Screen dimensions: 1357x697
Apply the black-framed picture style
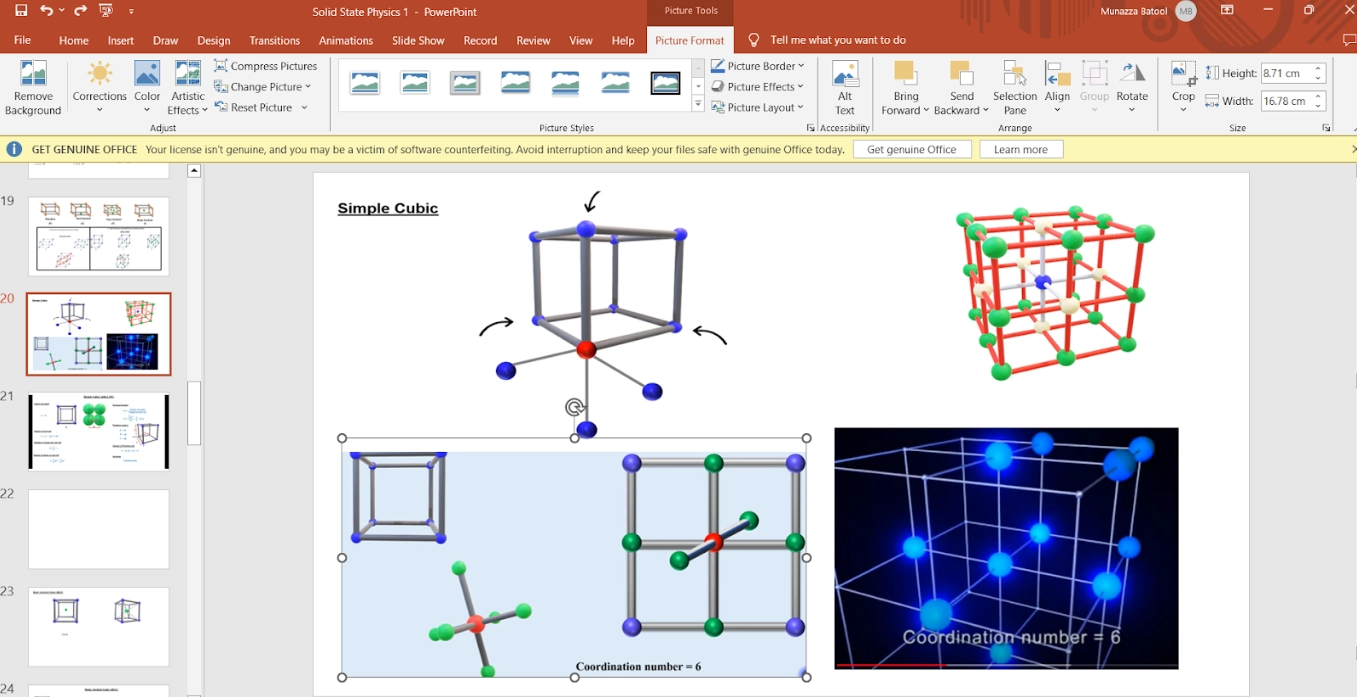(x=665, y=84)
